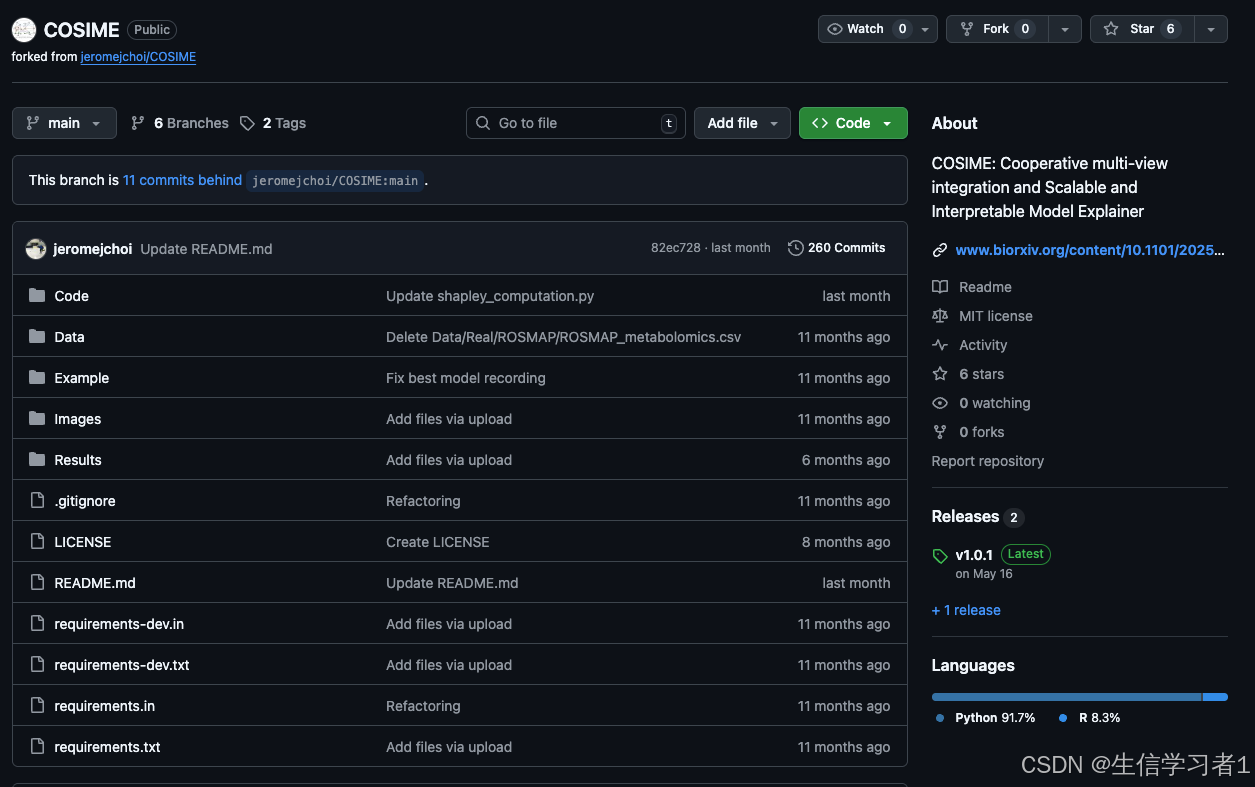Open the Data folder icon

tap(37, 337)
